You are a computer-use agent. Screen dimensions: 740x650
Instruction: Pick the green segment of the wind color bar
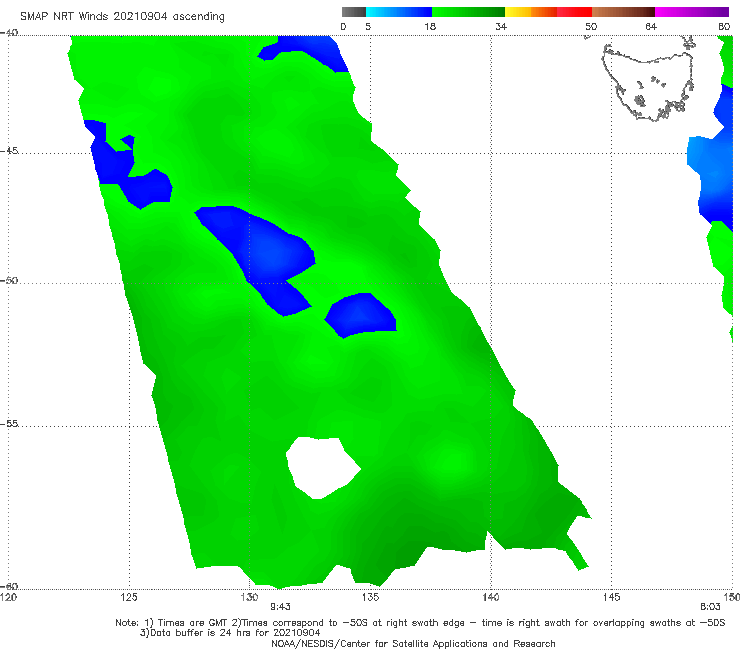point(468,12)
